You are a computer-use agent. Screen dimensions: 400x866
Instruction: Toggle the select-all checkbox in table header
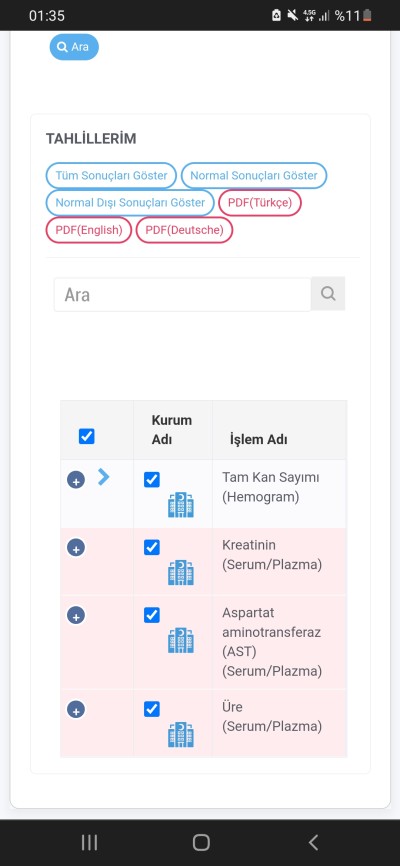tap(87, 436)
